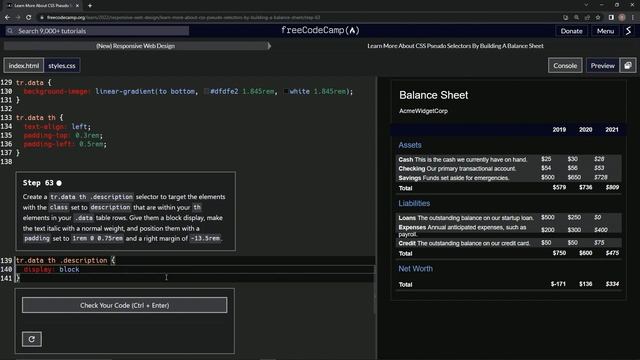The image size is (640, 360).
Task: Click the site lock icon in the address bar
Action: point(42,18)
